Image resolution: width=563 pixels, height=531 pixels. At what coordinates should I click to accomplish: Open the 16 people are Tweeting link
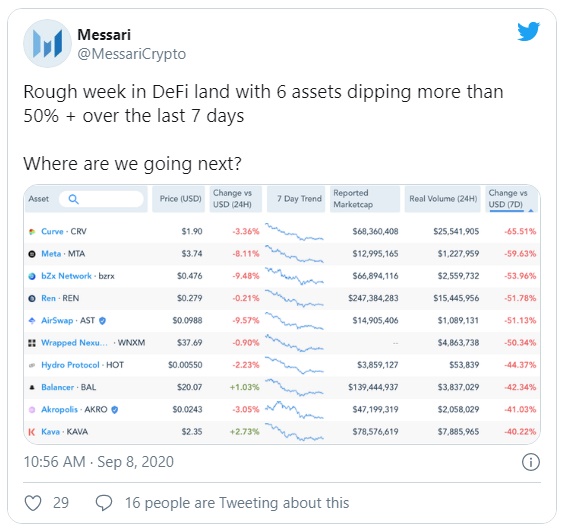237,503
